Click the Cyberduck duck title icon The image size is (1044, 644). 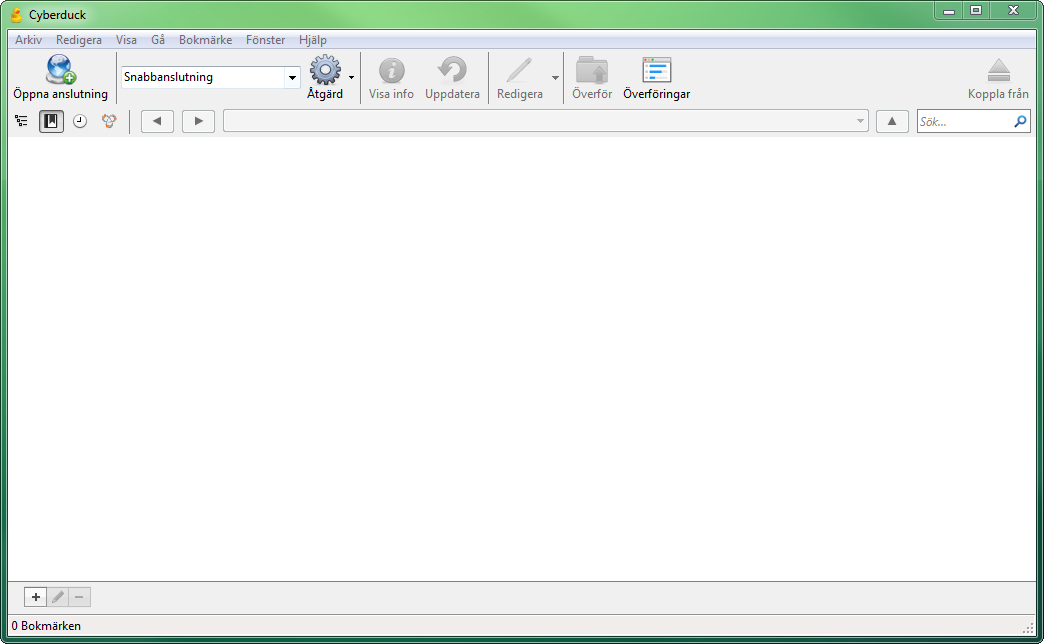pyautogui.click(x=16, y=15)
